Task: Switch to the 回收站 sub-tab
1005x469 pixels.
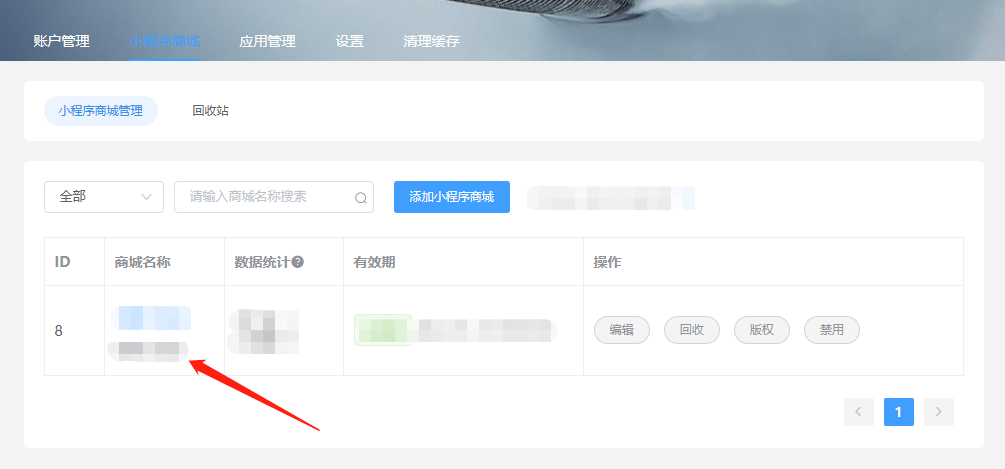Action: pyautogui.click(x=210, y=111)
